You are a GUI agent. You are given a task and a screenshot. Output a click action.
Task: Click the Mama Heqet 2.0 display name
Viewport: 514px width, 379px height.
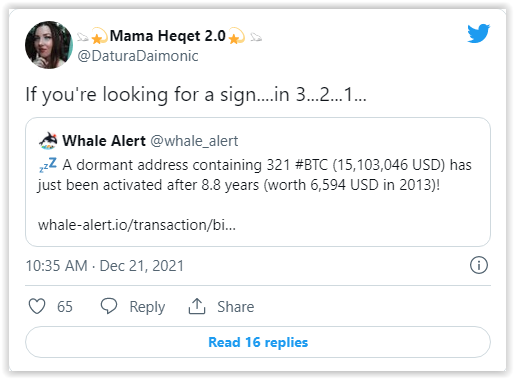(x=168, y=36)
